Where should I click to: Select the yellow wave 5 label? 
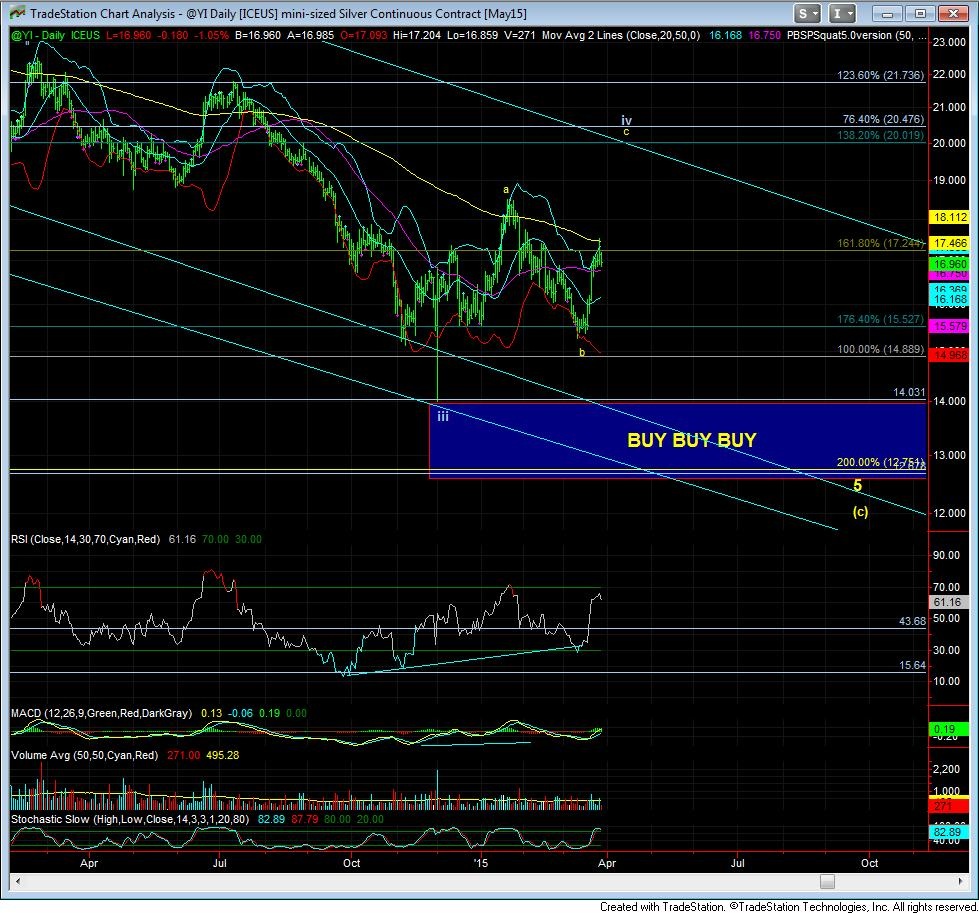(857, 486)
